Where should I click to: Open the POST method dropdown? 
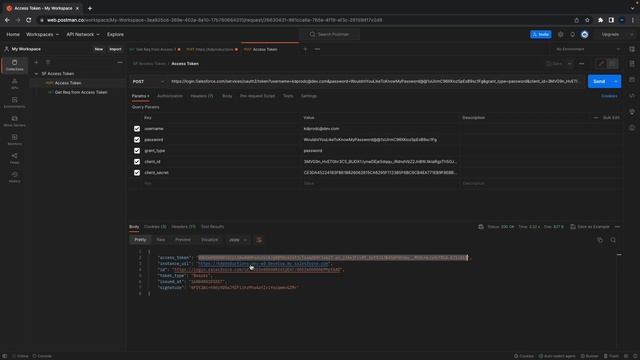click(148, 82)
